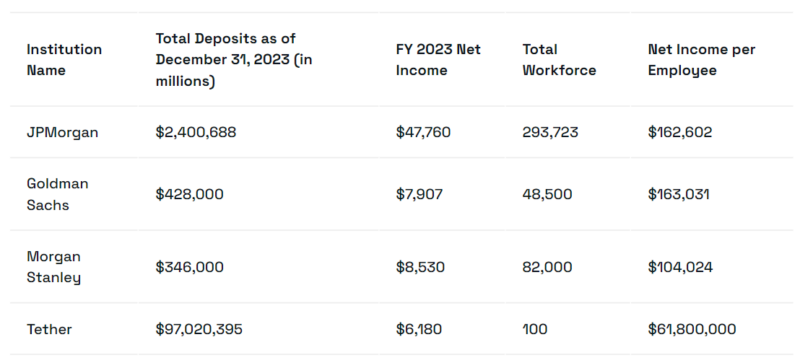Click the Goldman Sachs institution cell
800x363 pixels.
pos(58,195)
